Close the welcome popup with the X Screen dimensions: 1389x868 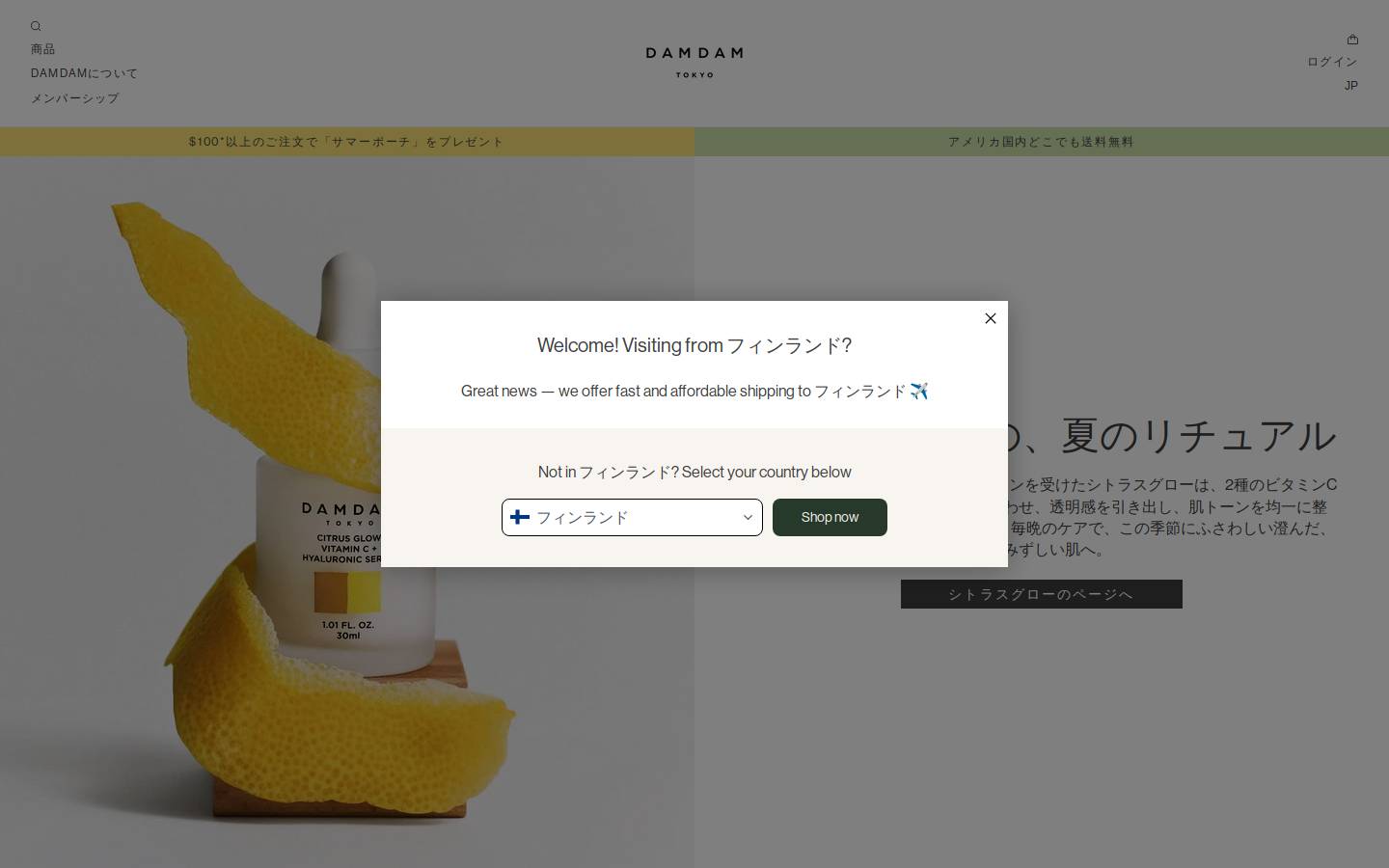pyautogui.click(x=990, y=318)
